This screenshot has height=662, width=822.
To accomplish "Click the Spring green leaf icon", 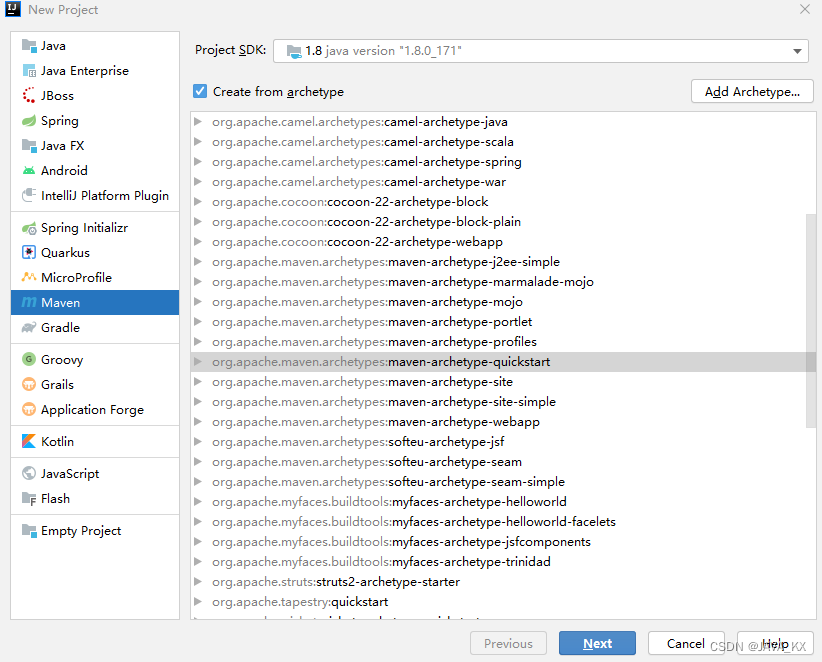I will coord(29,121).
